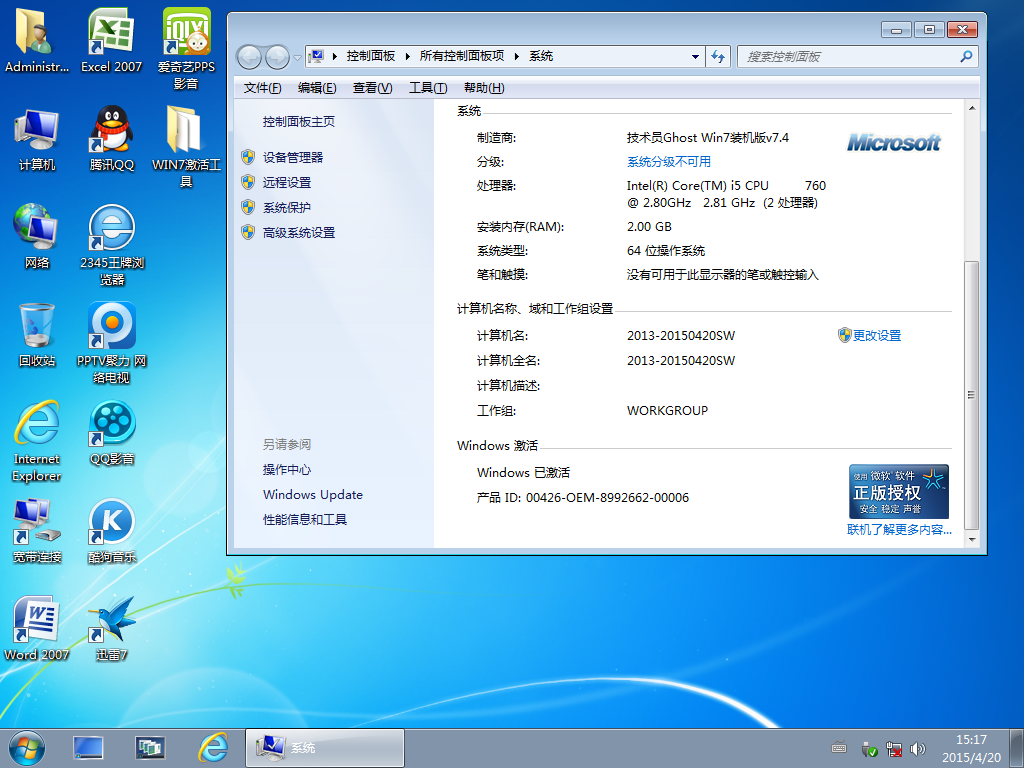Open the 帮助(H) menu
The image size is (1024, 768).
(484, 88)
